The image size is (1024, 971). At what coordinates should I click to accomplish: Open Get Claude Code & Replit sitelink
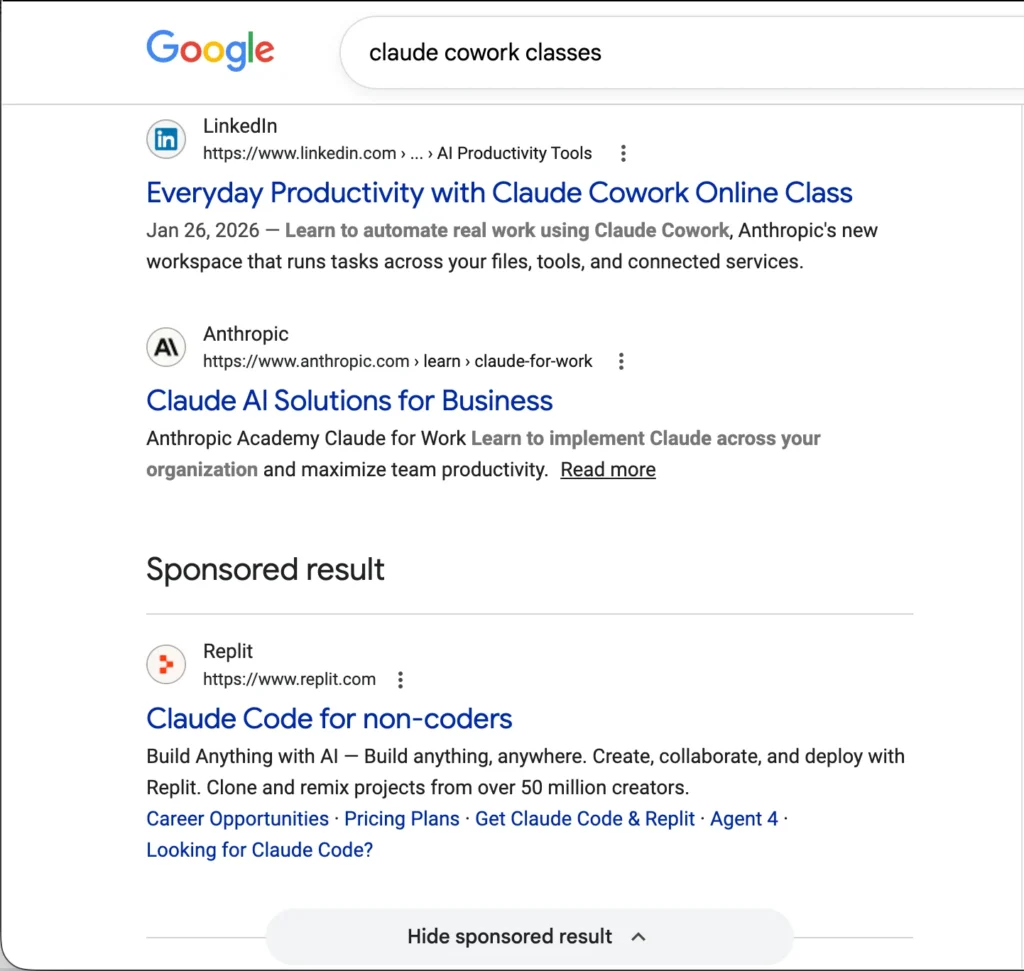coord(585,818)
